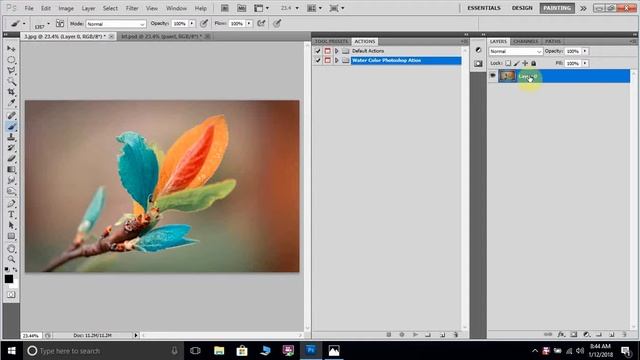Play selected action button

415,335
